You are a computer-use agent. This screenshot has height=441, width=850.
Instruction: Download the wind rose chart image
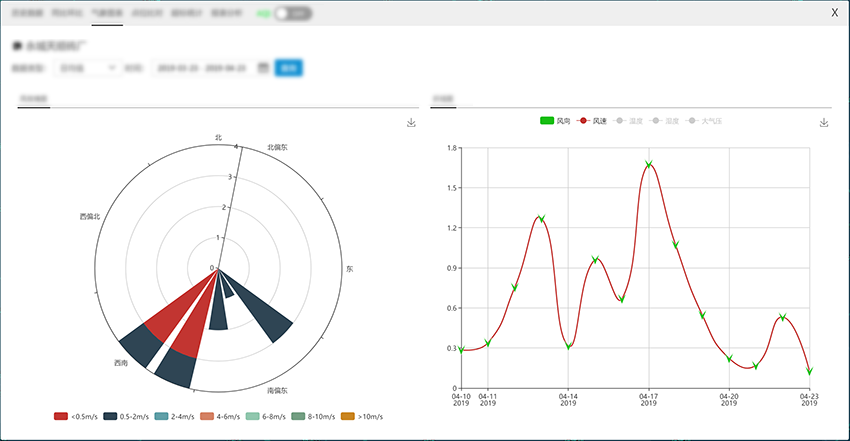pos(411,123)
